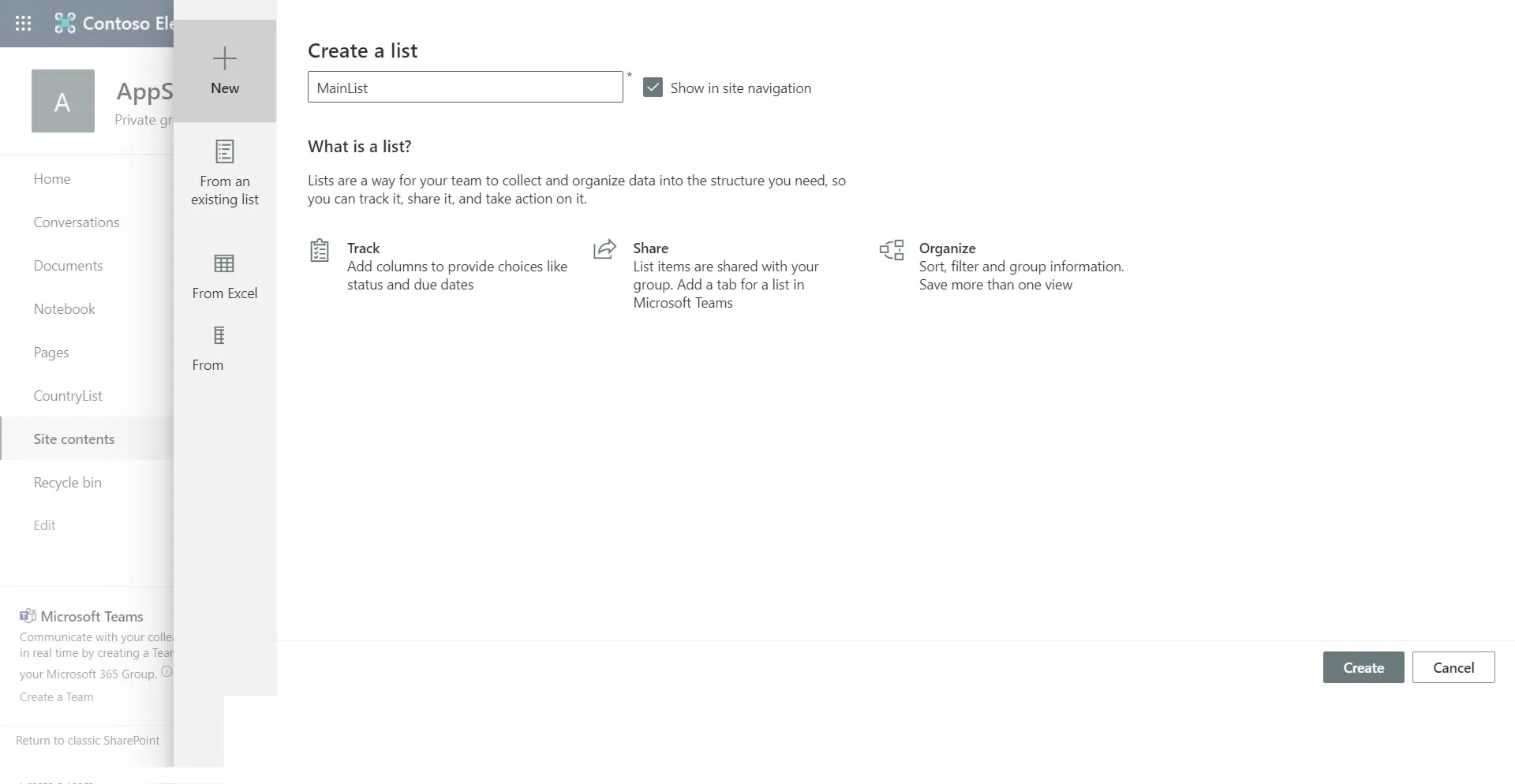The image size is (1515, 784).
Task: Uncheck Show in site navigation checkbox
Action: tap(653, 88)
